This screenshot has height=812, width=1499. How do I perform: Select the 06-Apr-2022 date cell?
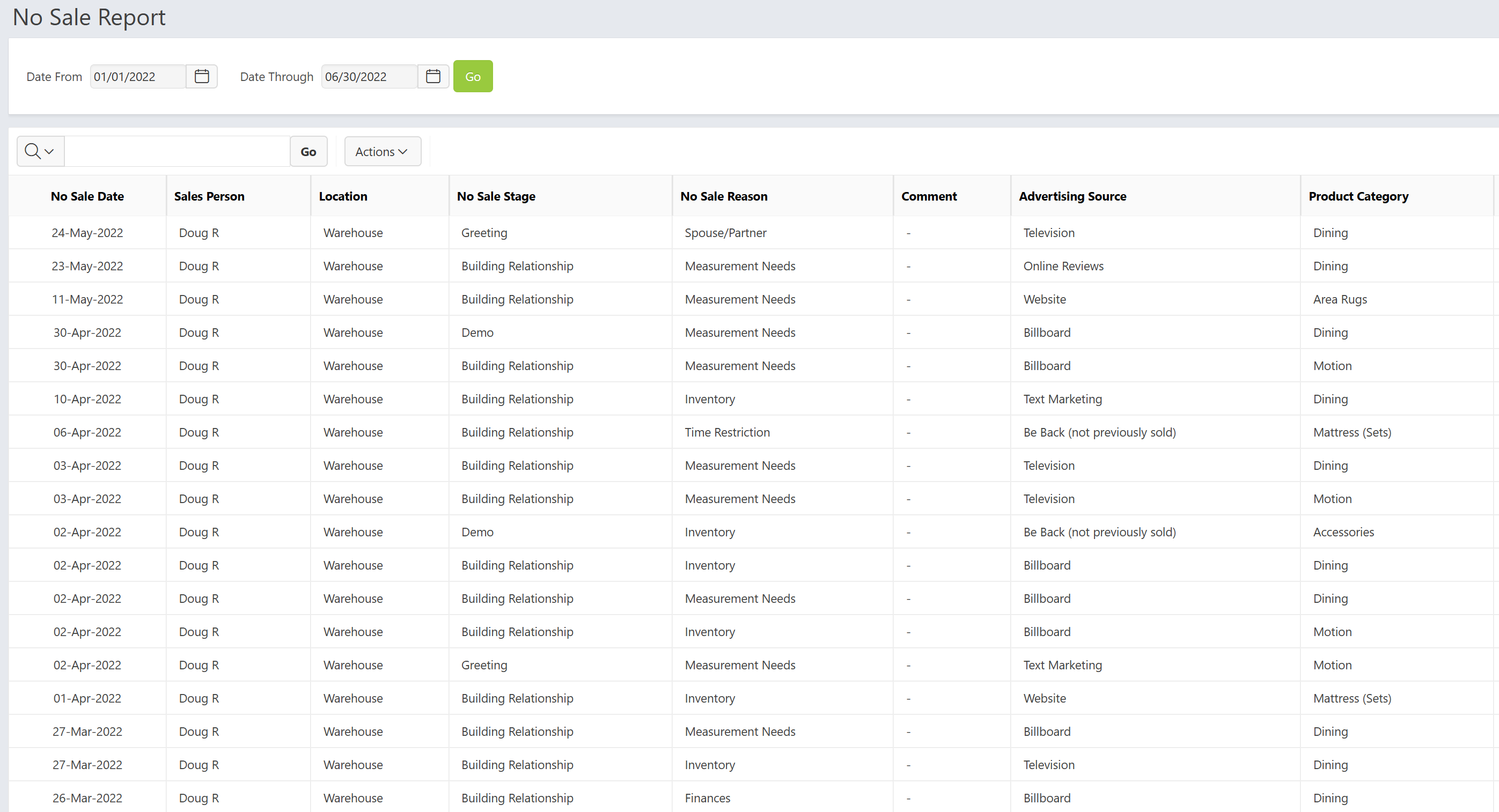coord(87,432)
